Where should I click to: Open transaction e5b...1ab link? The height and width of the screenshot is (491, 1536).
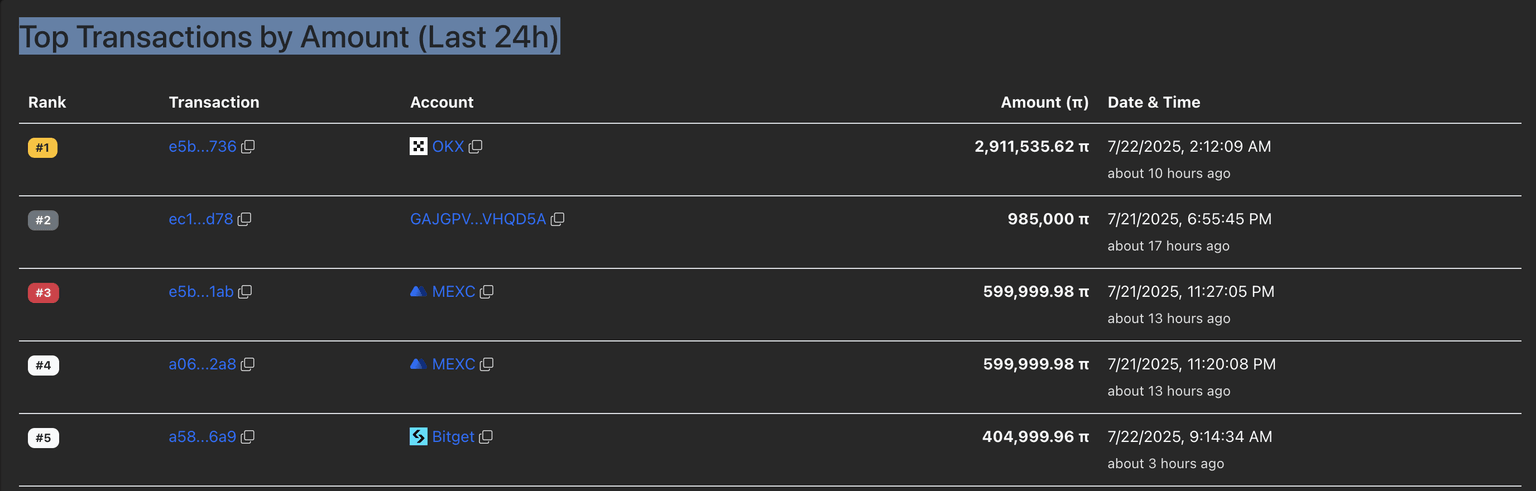[x=201, y=292]
